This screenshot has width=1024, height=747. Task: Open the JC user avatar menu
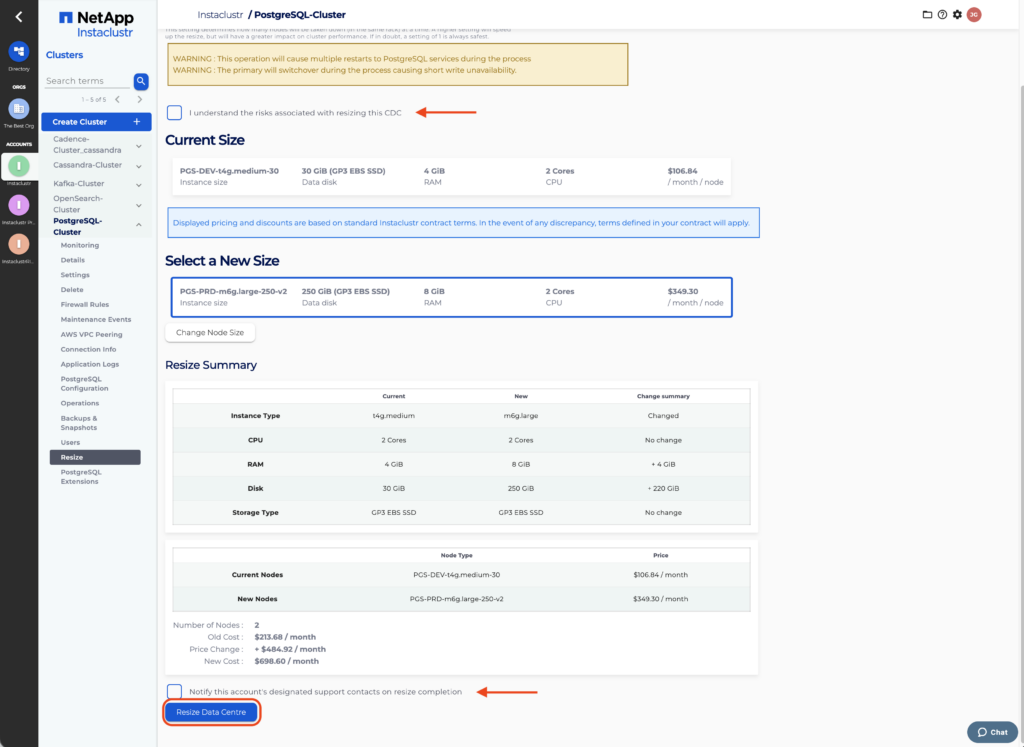973,15
